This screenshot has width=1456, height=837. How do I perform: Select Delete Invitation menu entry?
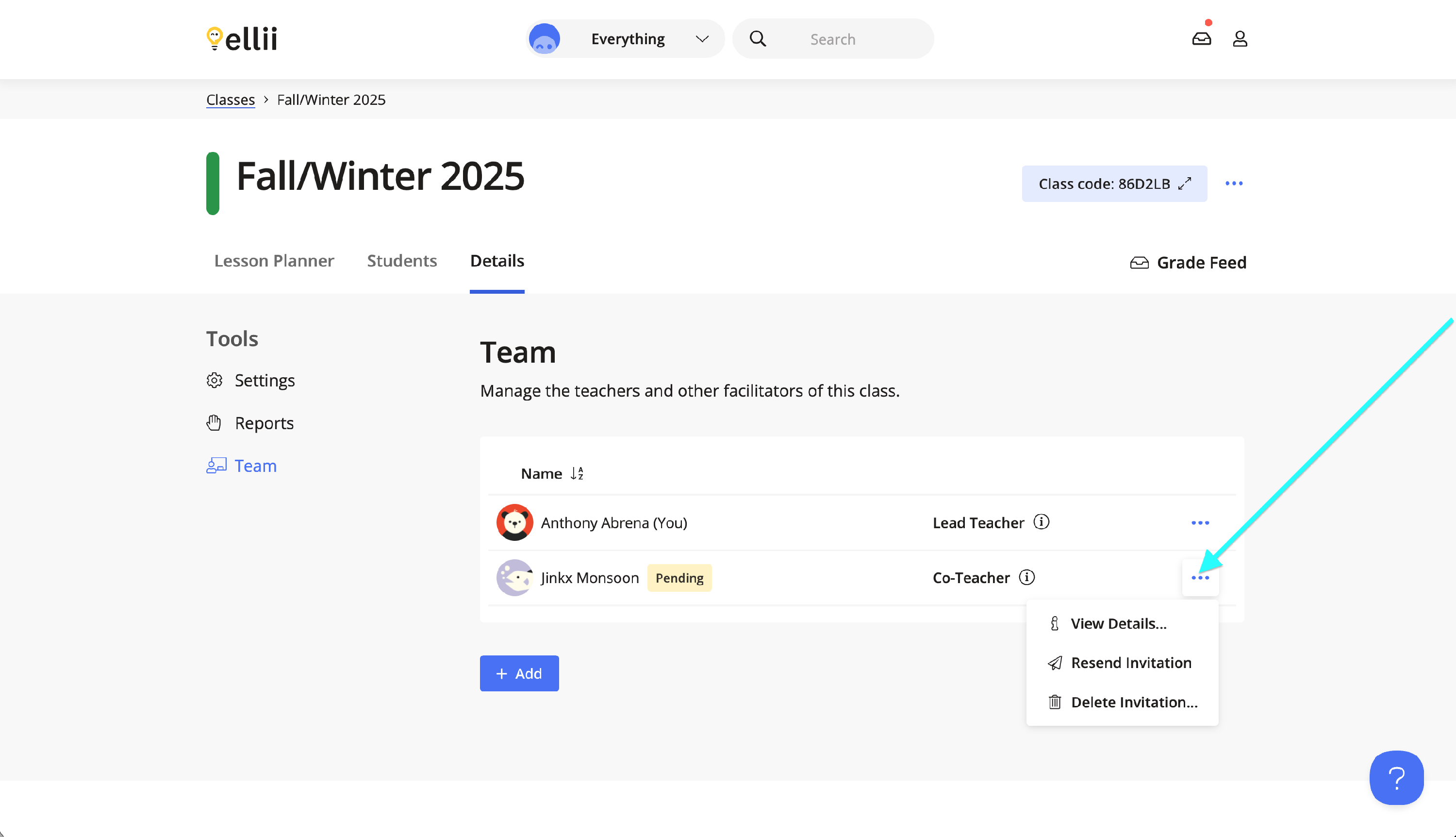click(x=1134, y=702)
